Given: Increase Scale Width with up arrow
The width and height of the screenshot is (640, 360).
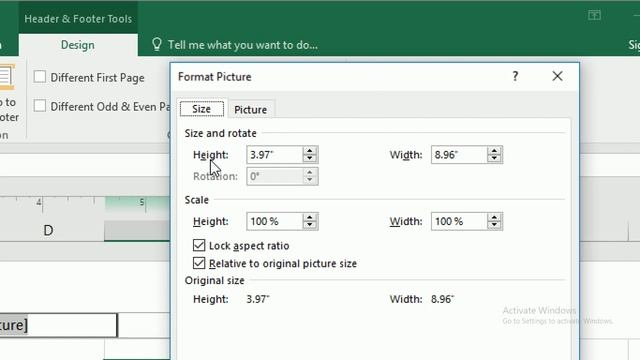Looking at the screenshot, I should [x=494, y=217].
